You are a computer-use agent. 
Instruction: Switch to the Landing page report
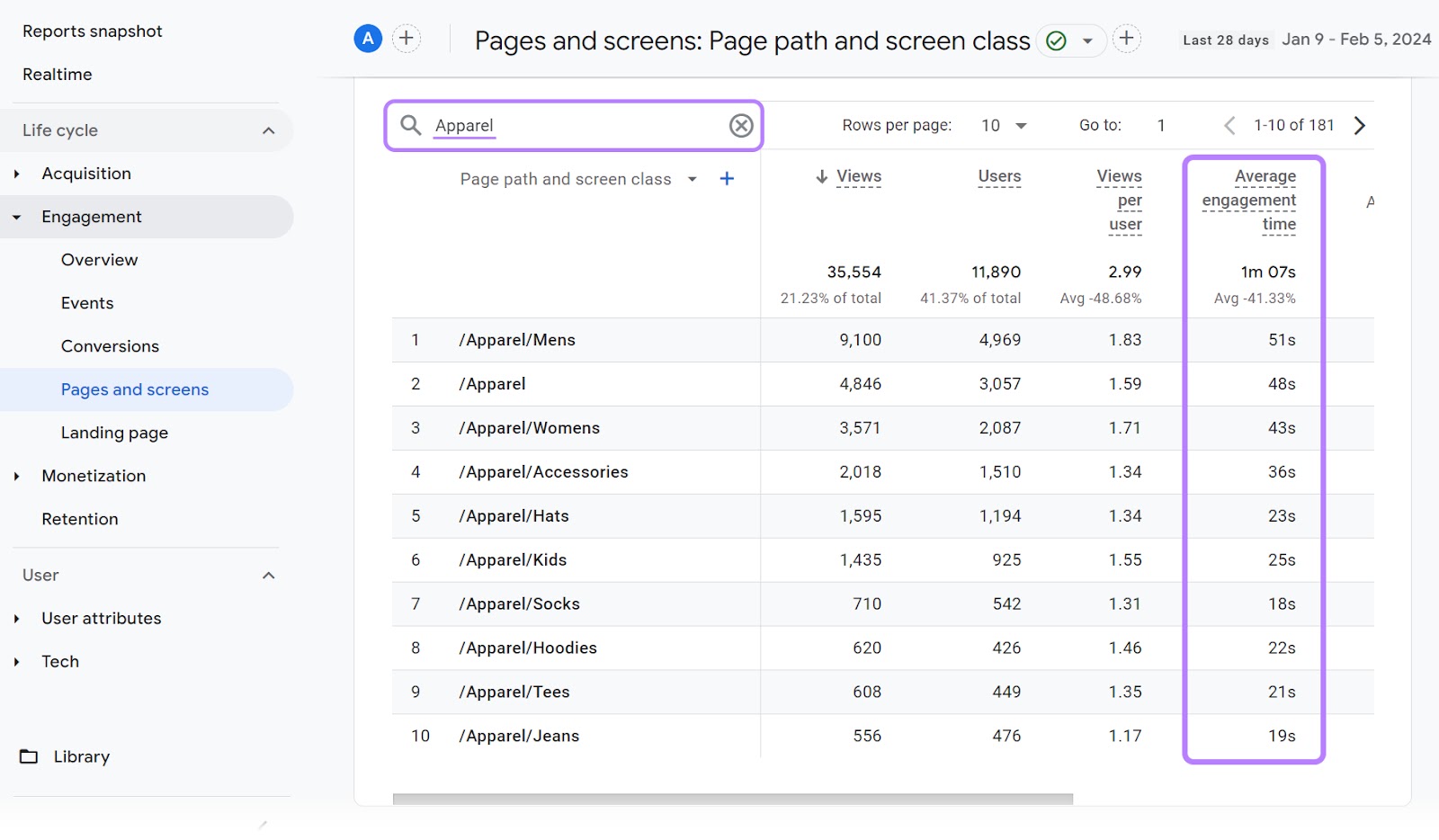point(114,433)
